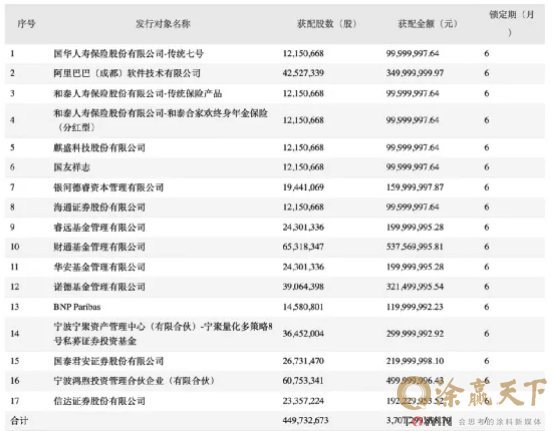
Task: Select lock-up period 6 in BNP Paribas row
Action: pyautogui.click(x=487, y=307)
